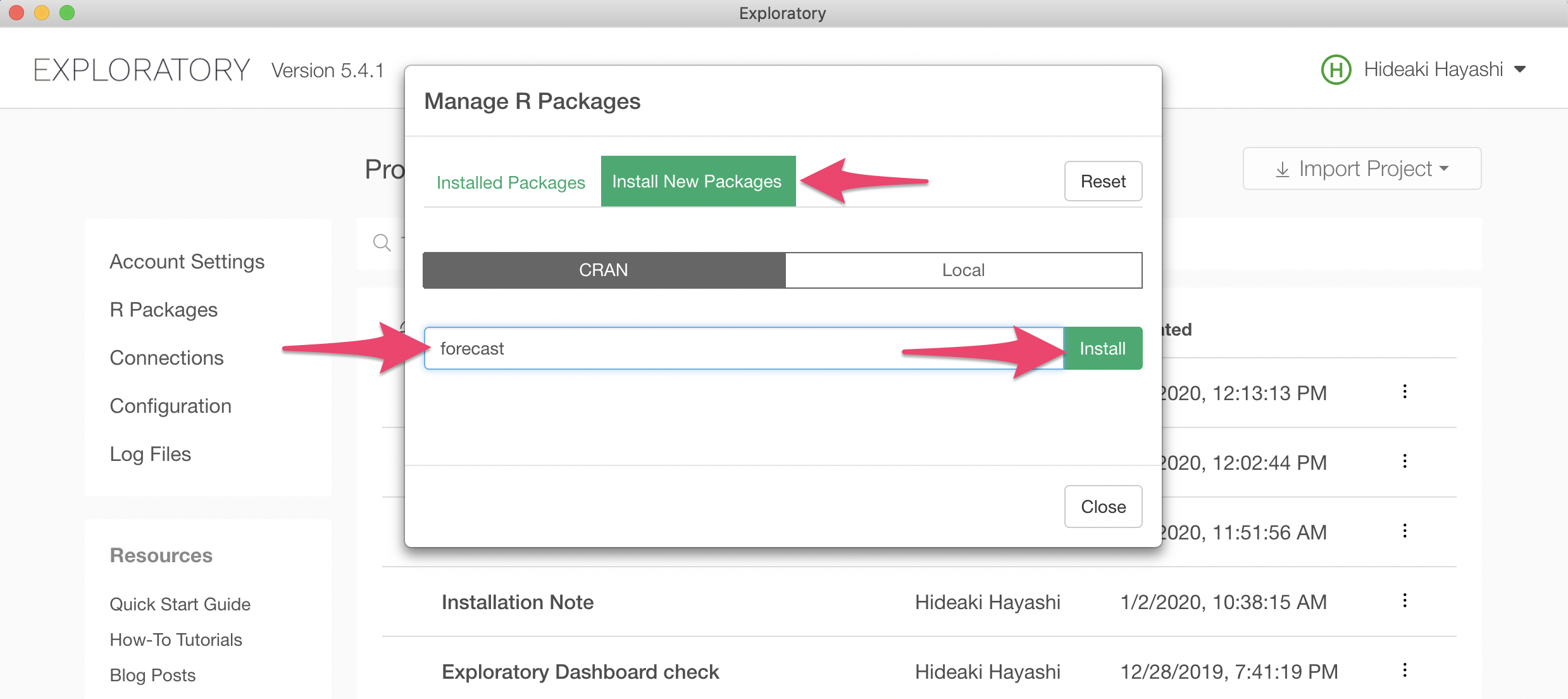Click the green H user avatar icon
The image size is (1568, 699).
click(1336, 69)
